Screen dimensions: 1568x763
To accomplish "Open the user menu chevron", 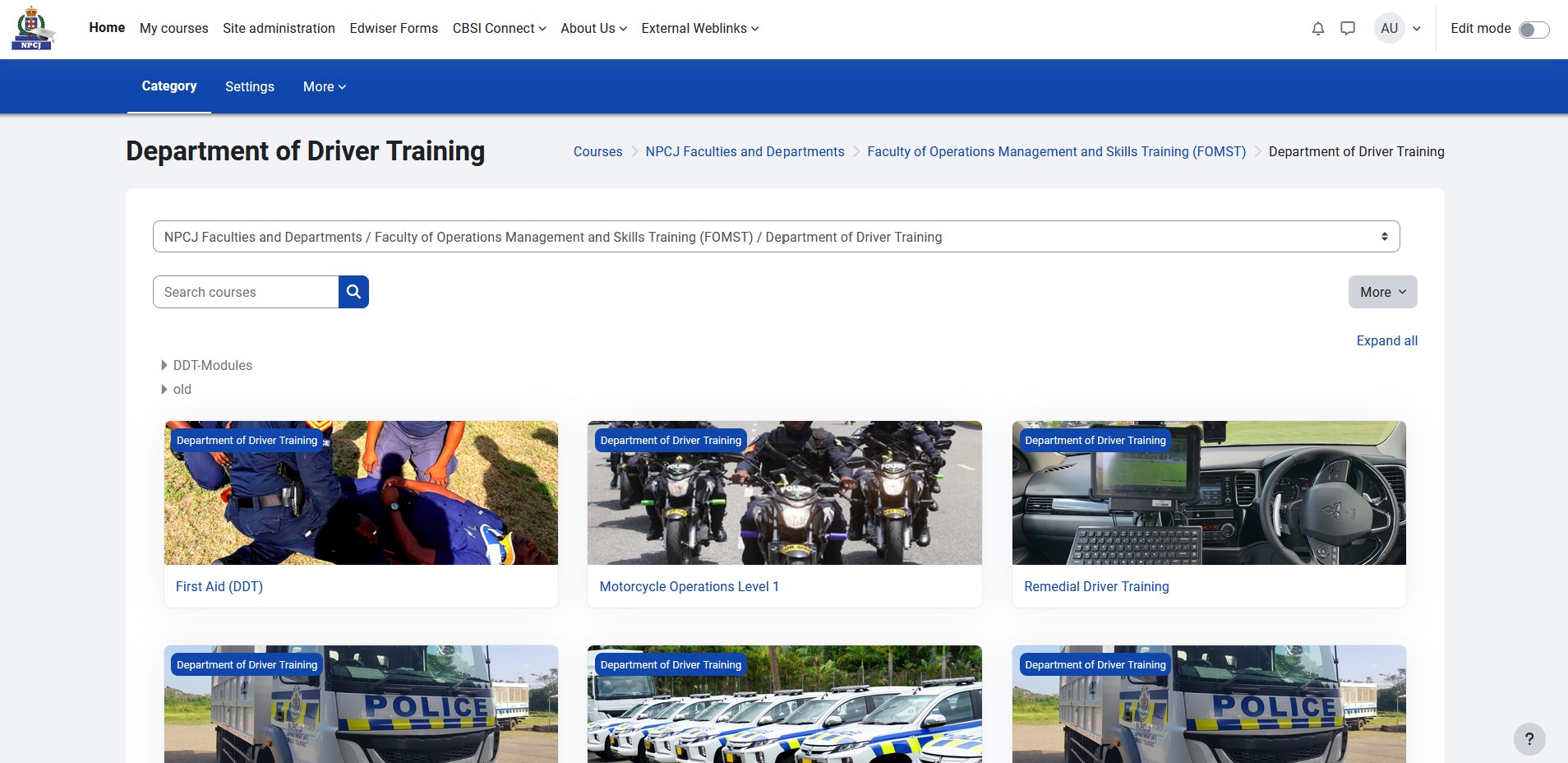I will click(x=1417, y=29).
